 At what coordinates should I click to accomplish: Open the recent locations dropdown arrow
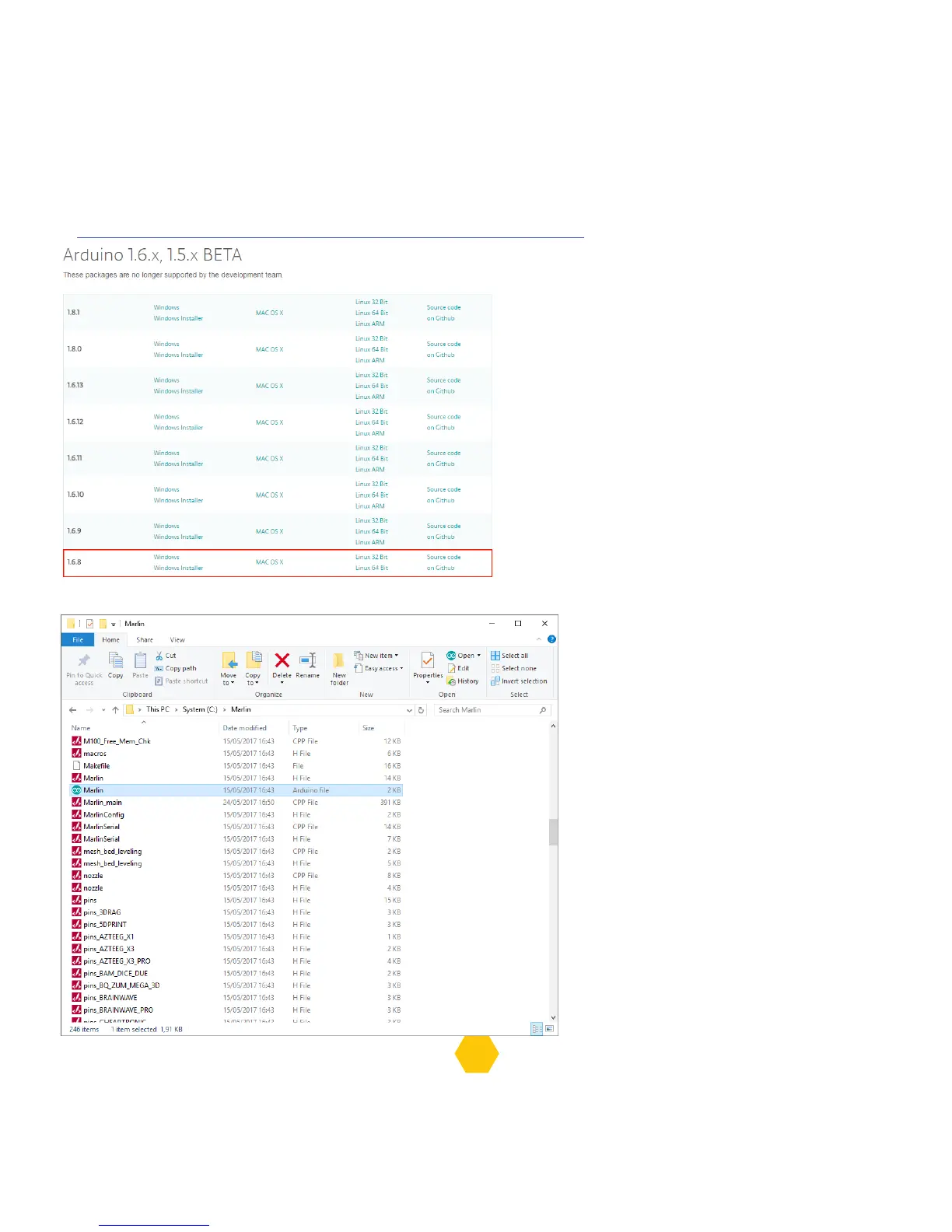tap(103, 709)
